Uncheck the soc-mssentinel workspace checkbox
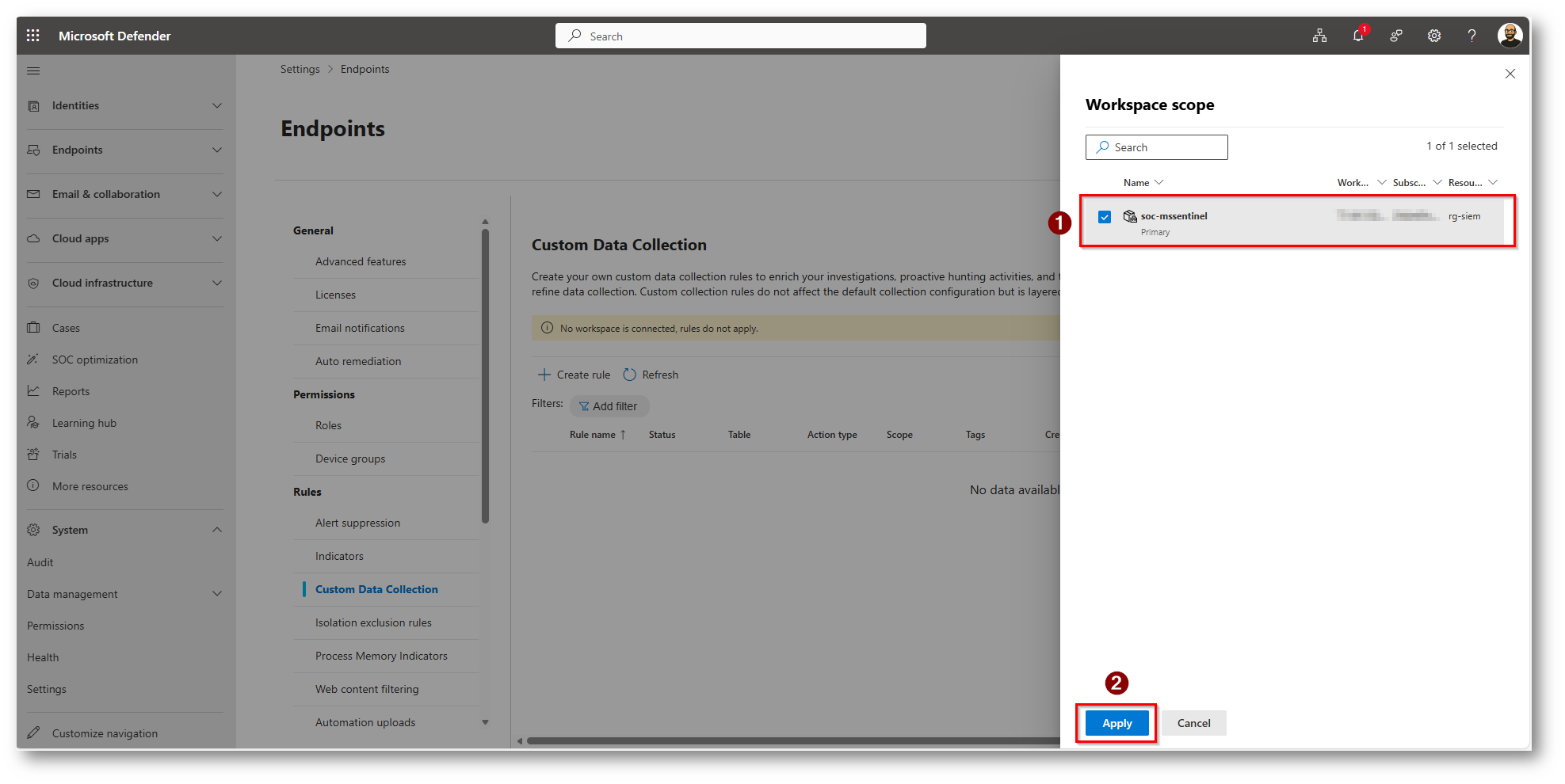 click(1105, 217)
